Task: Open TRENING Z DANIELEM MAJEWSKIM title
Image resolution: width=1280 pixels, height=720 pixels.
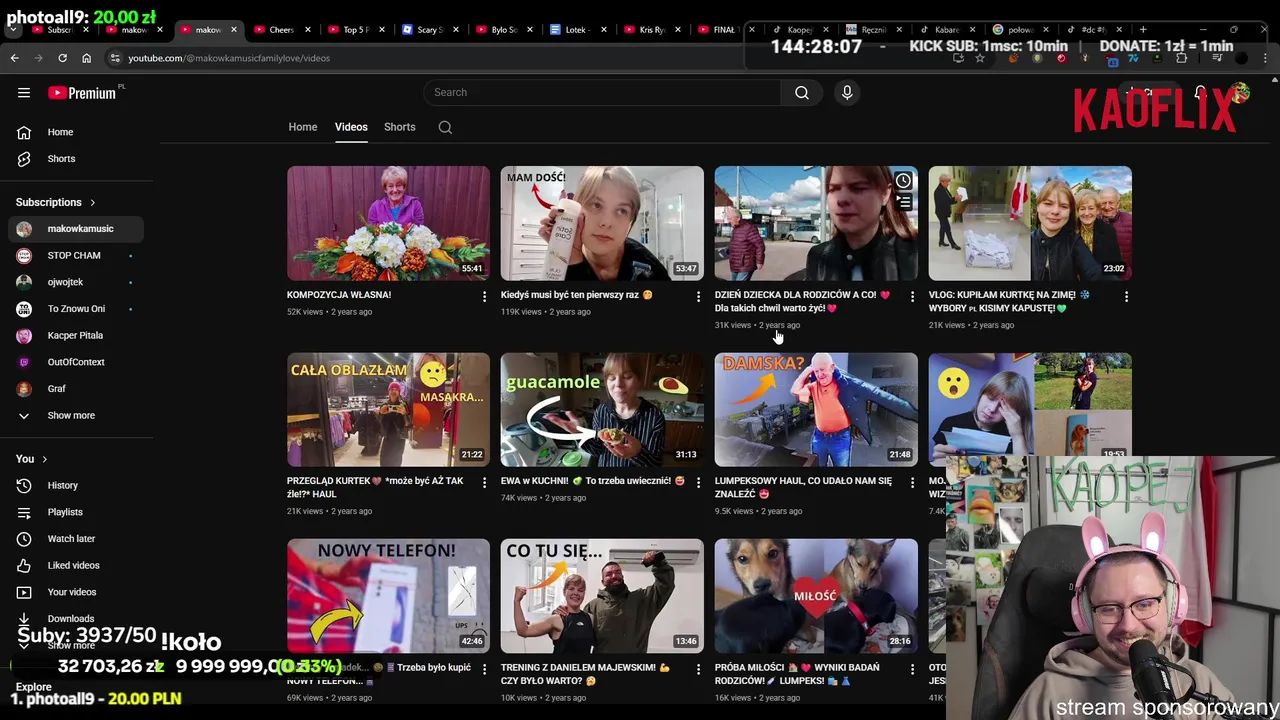Action: click(587, 674)
